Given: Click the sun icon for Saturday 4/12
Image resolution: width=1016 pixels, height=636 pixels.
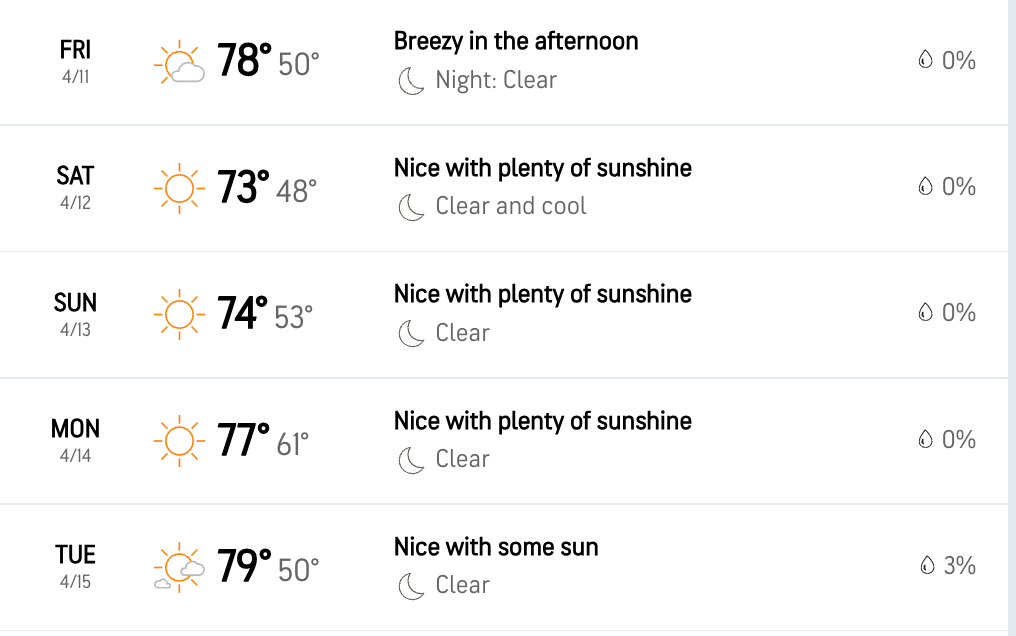Looking at the screenshot, I should pos(179,188).
